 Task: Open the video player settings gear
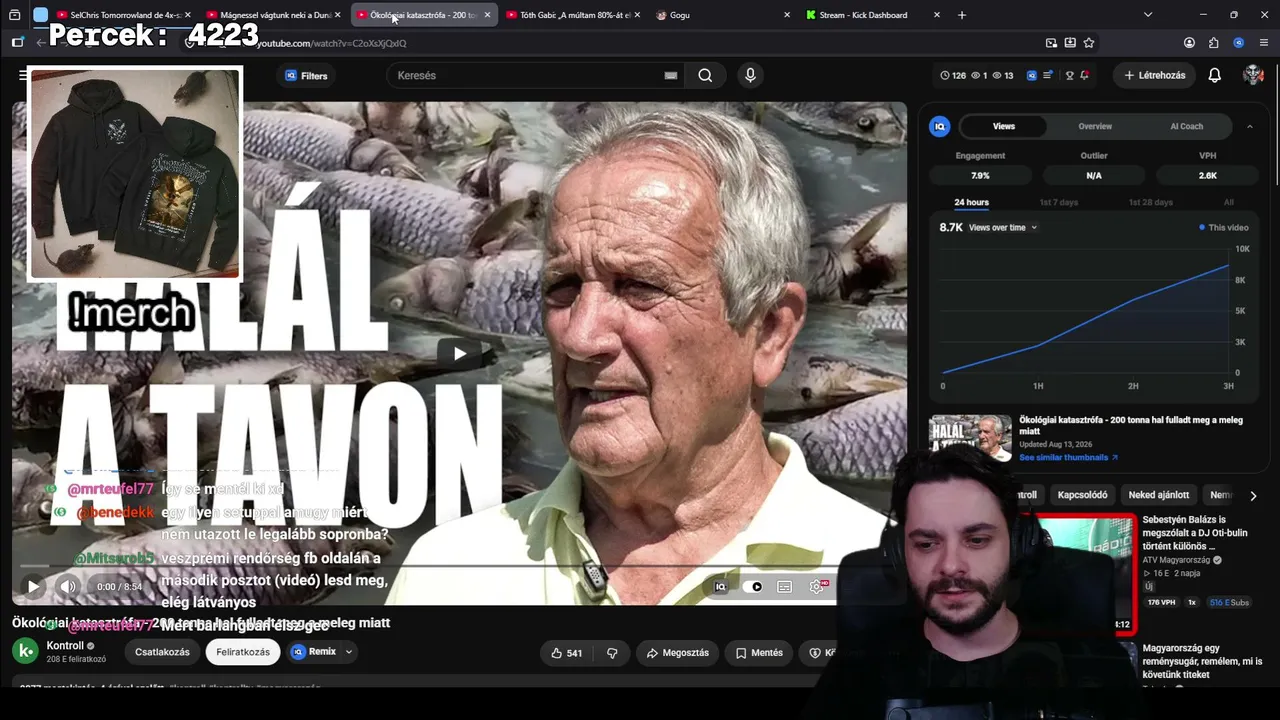(x=816, y=587)
